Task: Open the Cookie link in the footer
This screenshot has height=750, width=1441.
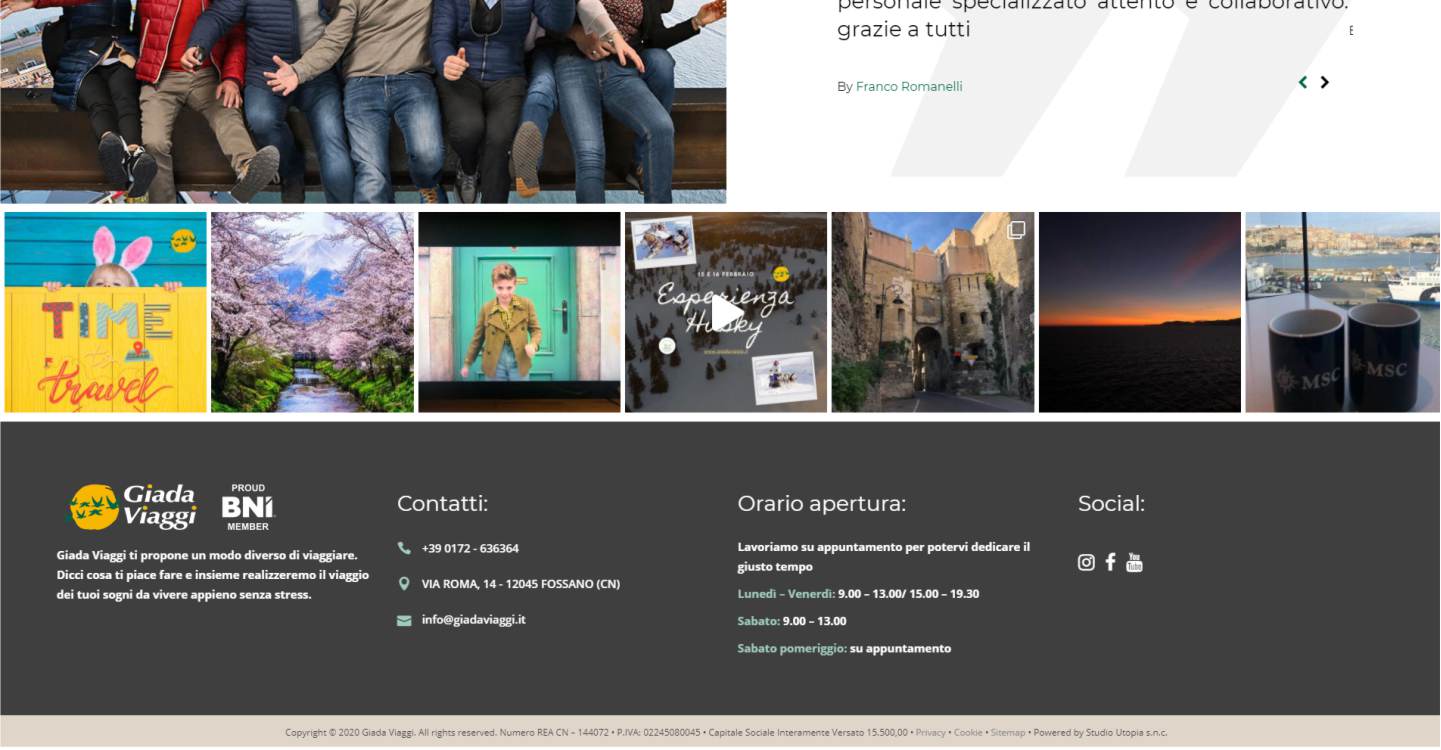Action: (968, 733)
